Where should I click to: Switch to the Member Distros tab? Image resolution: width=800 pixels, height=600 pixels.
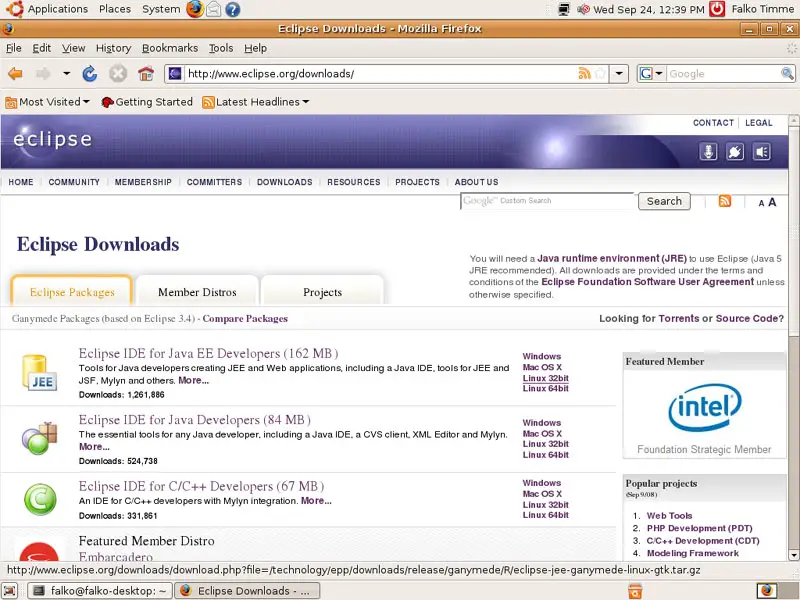click(x=197, y=292)
